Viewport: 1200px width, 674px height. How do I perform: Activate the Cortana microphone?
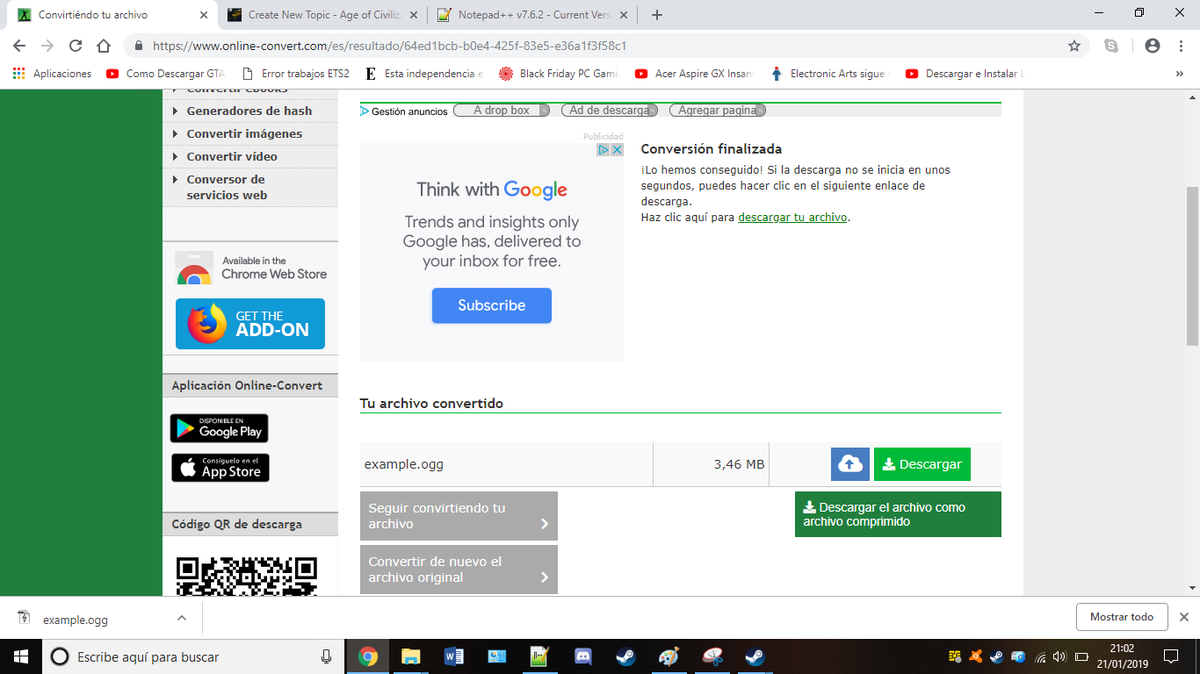pos(326,657)
